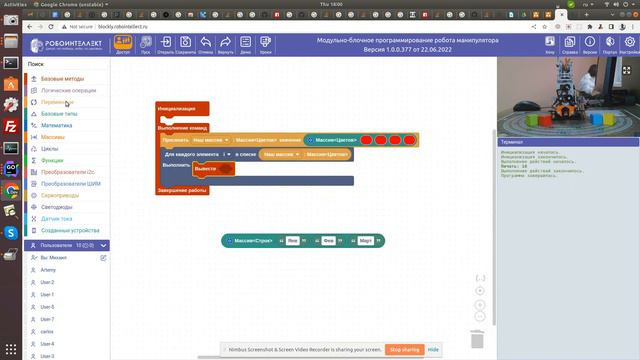Screen dimensions: 640x360
Task: Open the Портал globe icon
Action: coord(610,44)
